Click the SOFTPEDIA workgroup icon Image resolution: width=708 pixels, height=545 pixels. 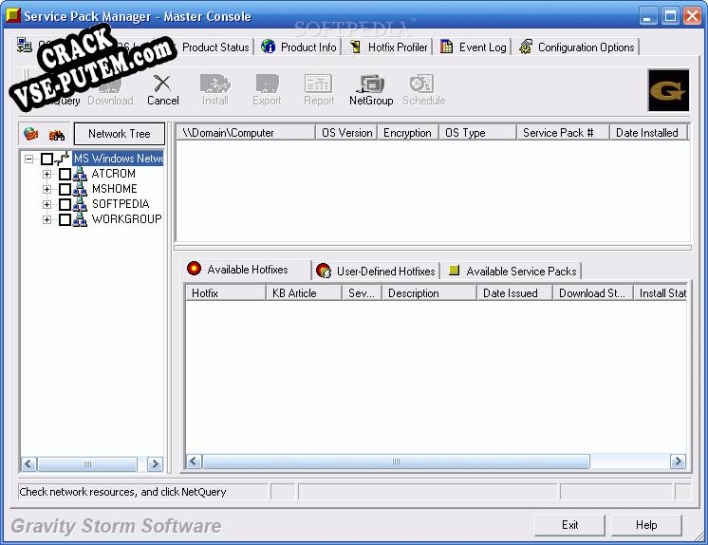coord(80,204)
